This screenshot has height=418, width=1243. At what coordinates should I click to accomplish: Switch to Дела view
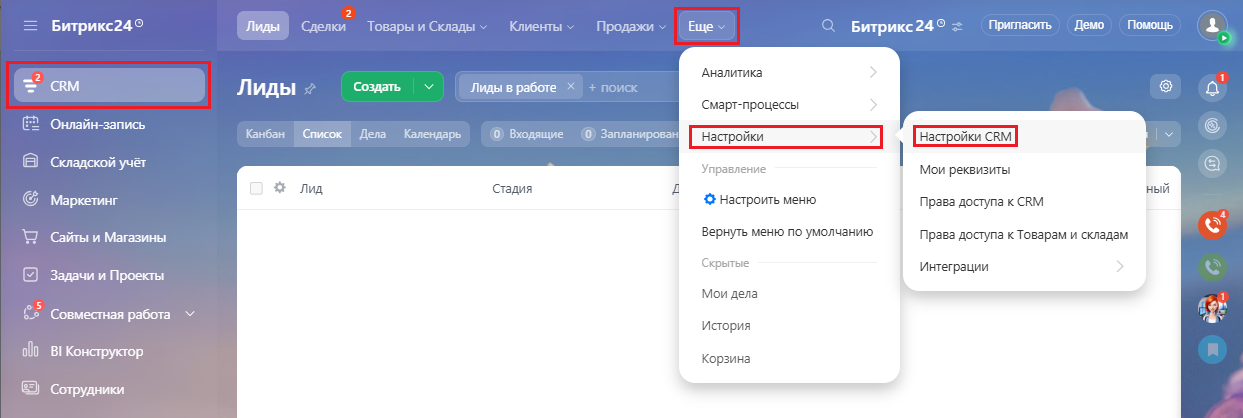click(373, 133)
